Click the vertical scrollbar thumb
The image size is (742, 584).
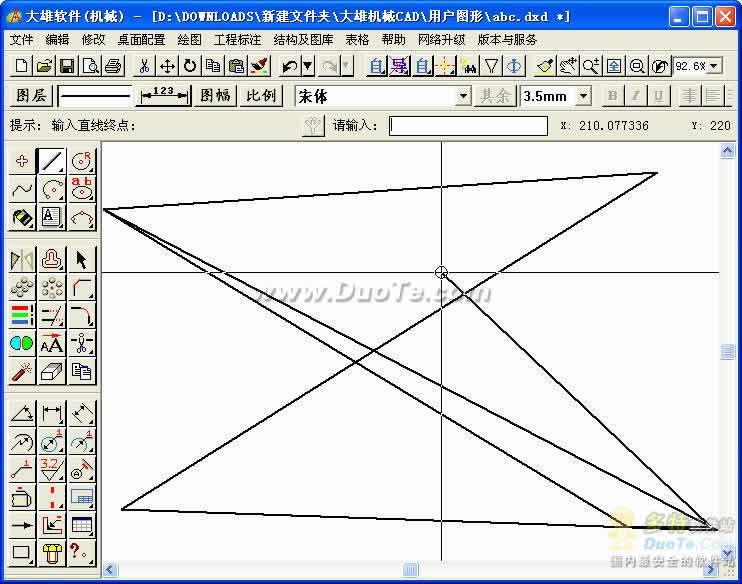(x=727, y=352)
